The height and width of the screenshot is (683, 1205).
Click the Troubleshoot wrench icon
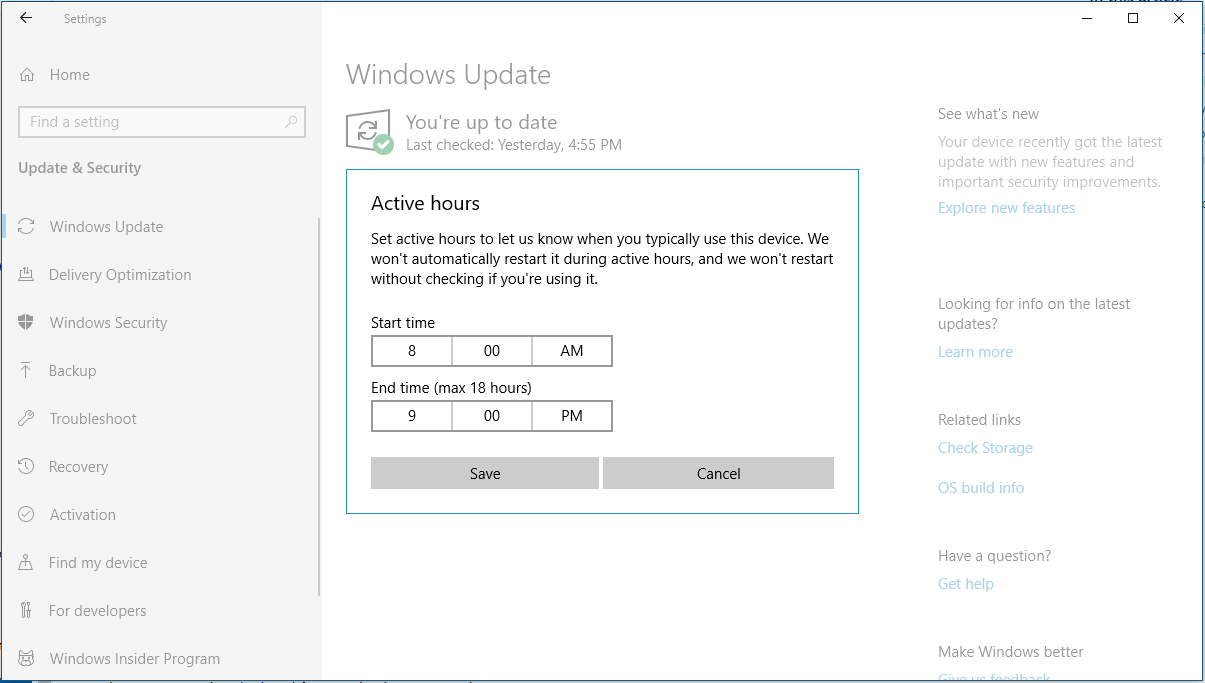click(27, 418)
